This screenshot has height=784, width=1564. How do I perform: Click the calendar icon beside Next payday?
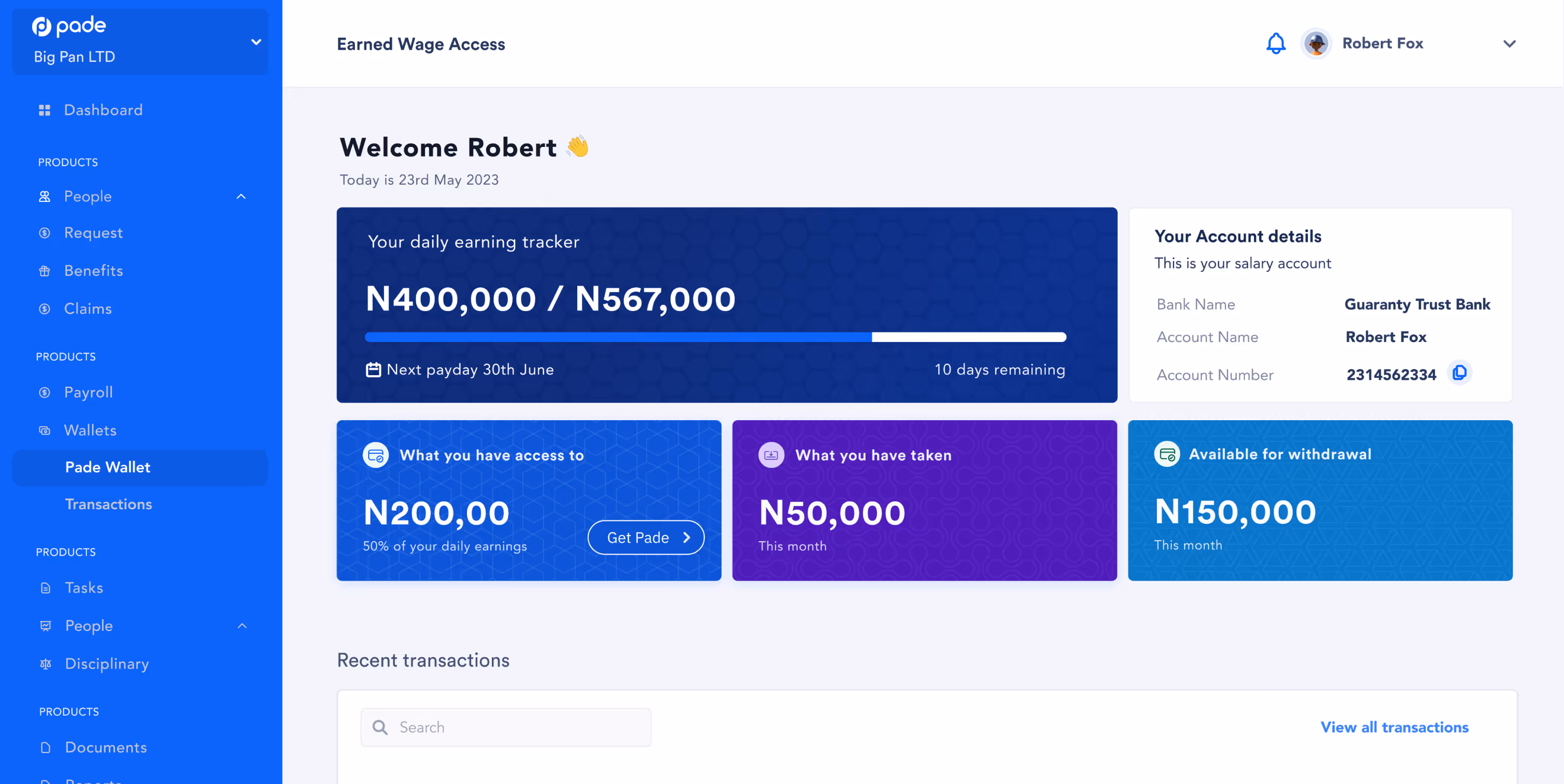(x=373, y=369)
